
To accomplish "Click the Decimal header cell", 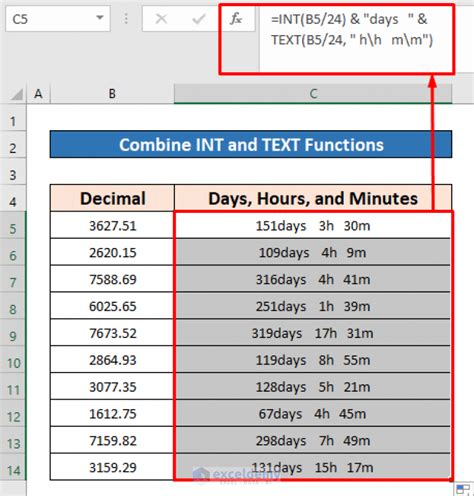I will pyautogui.click(x=112, y=198).
